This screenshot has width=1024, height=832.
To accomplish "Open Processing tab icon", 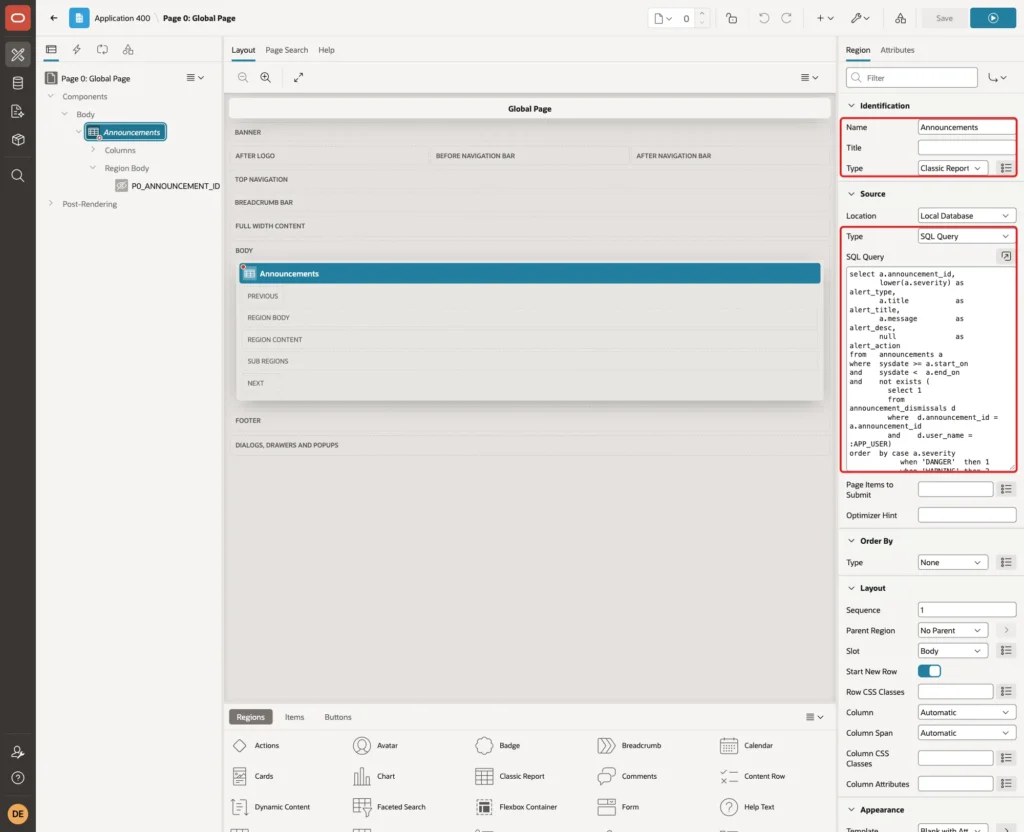I will (x=103, y=50).
